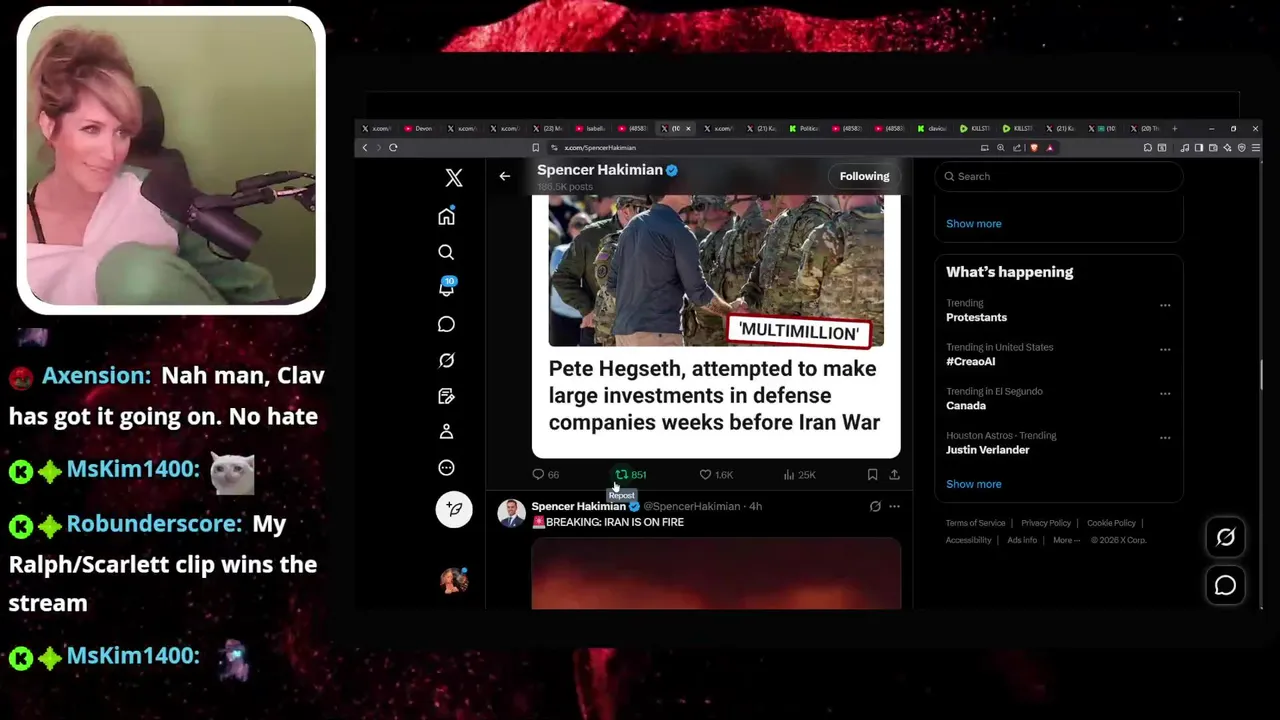Screen dimensions: 1280x720
Task: Click the streamer webcam overlay
Action: point(171,160)
